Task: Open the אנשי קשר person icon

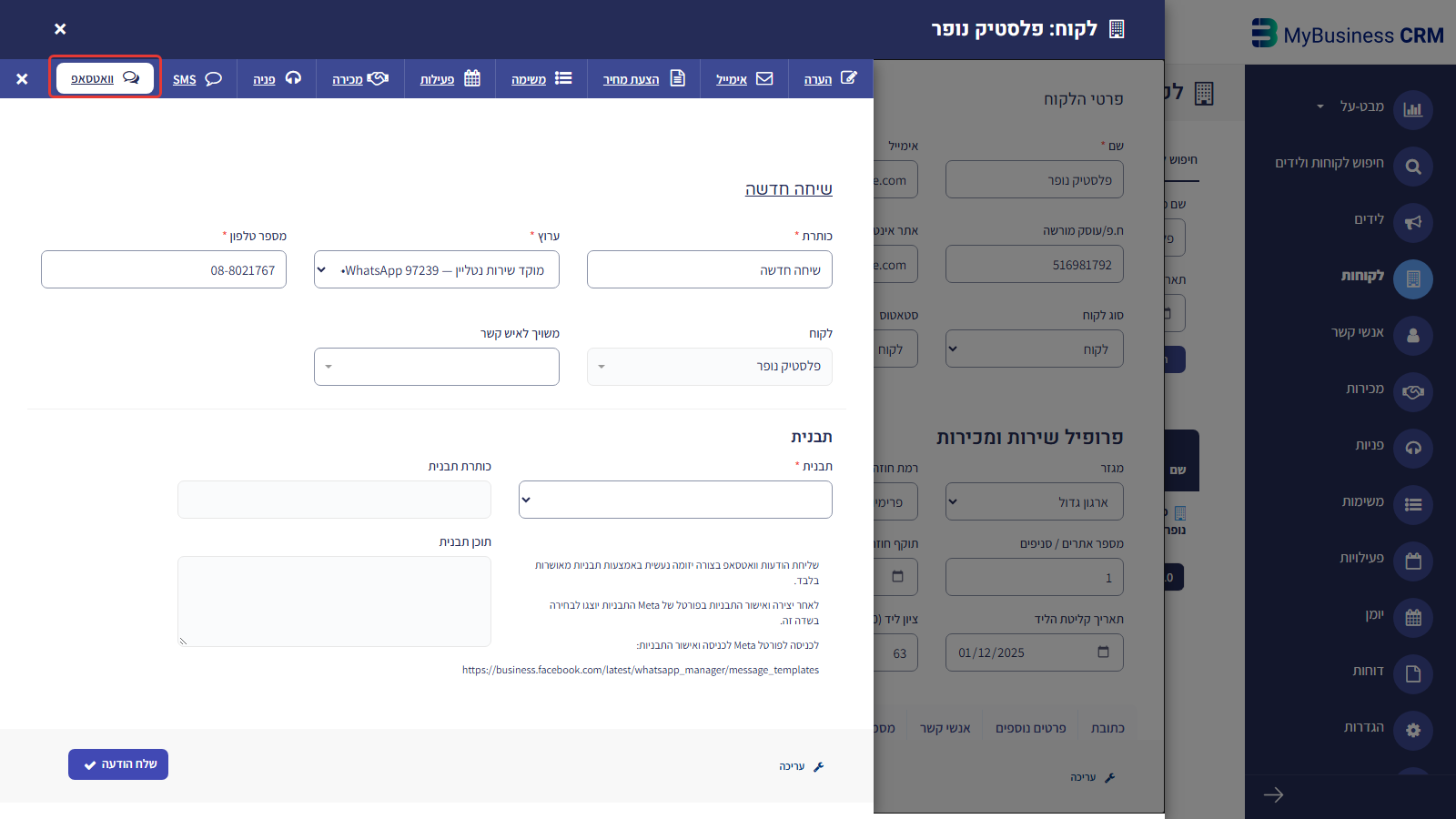Action: tap(1413, 336)
